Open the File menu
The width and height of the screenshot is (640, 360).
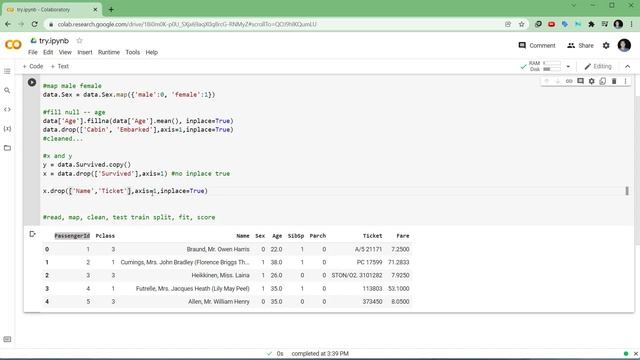tap(33, 52)
